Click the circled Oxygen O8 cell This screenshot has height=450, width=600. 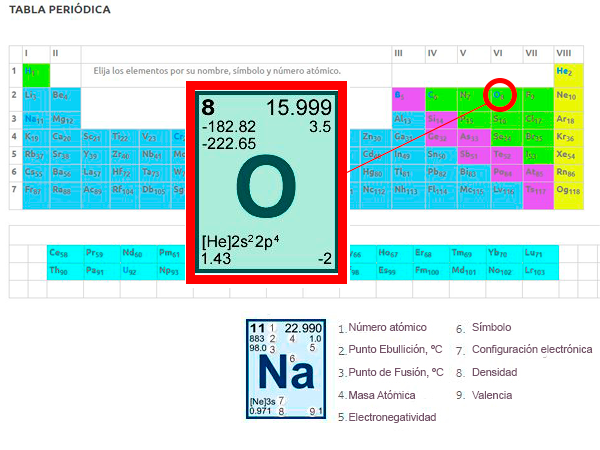point(500,95)
